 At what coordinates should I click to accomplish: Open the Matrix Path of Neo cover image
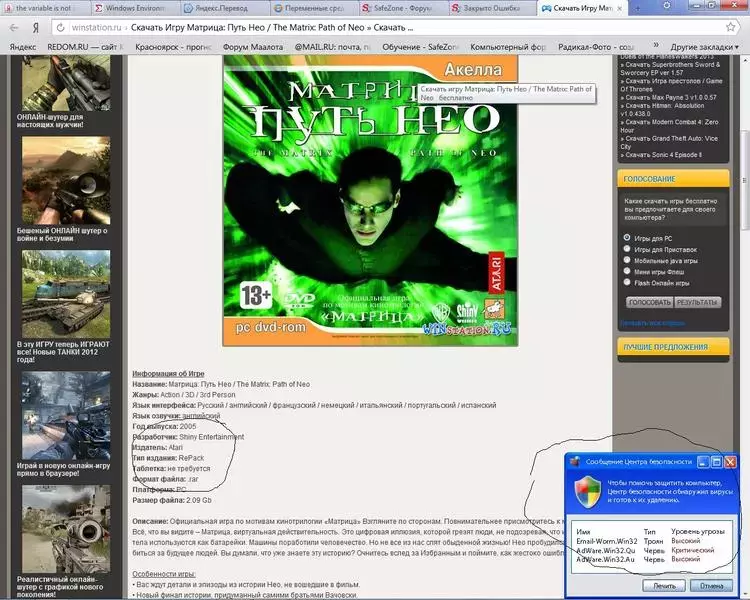click(x=370, y=200)
